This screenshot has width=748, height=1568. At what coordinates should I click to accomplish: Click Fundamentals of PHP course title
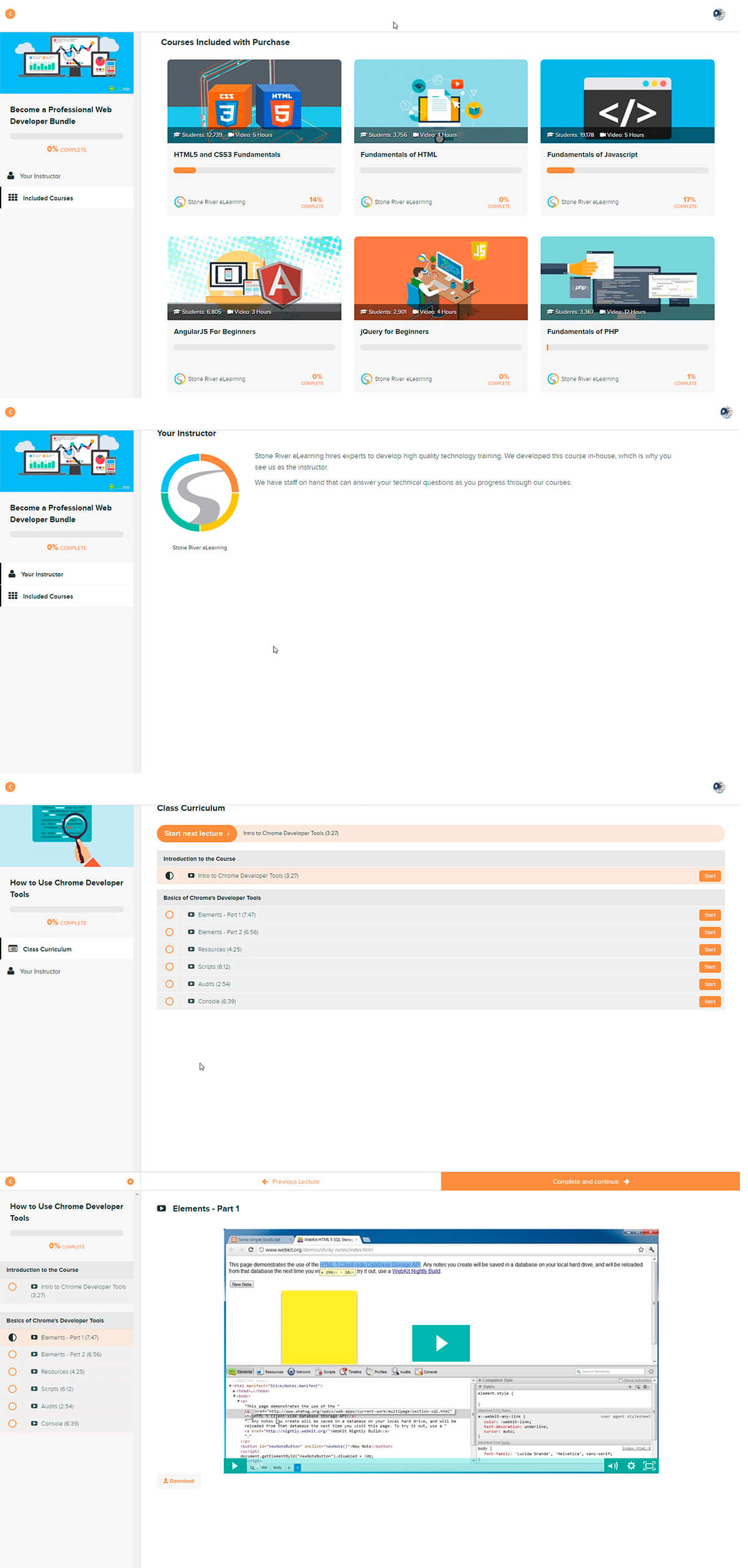583,332
